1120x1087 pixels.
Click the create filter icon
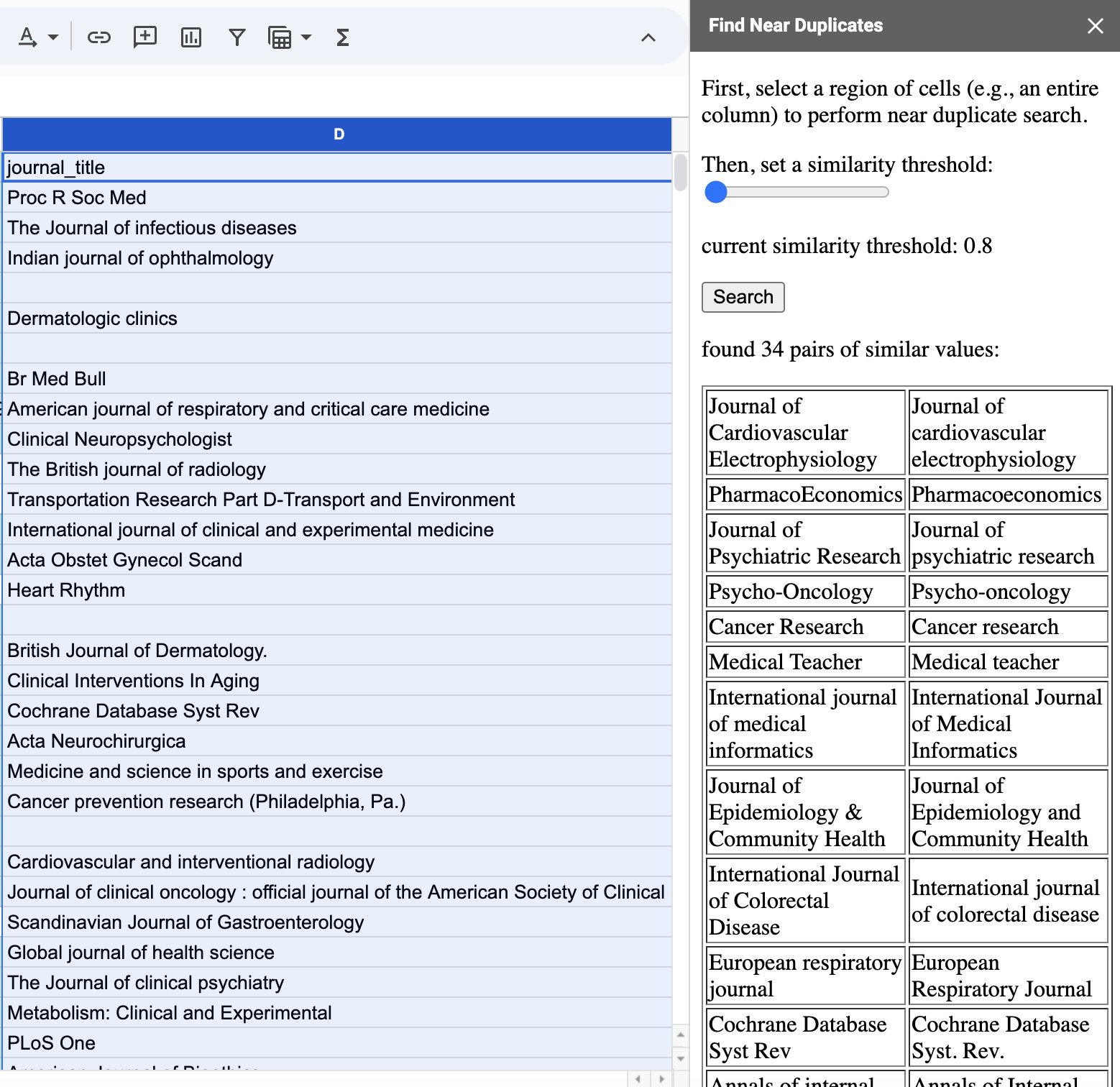point(237,37)
